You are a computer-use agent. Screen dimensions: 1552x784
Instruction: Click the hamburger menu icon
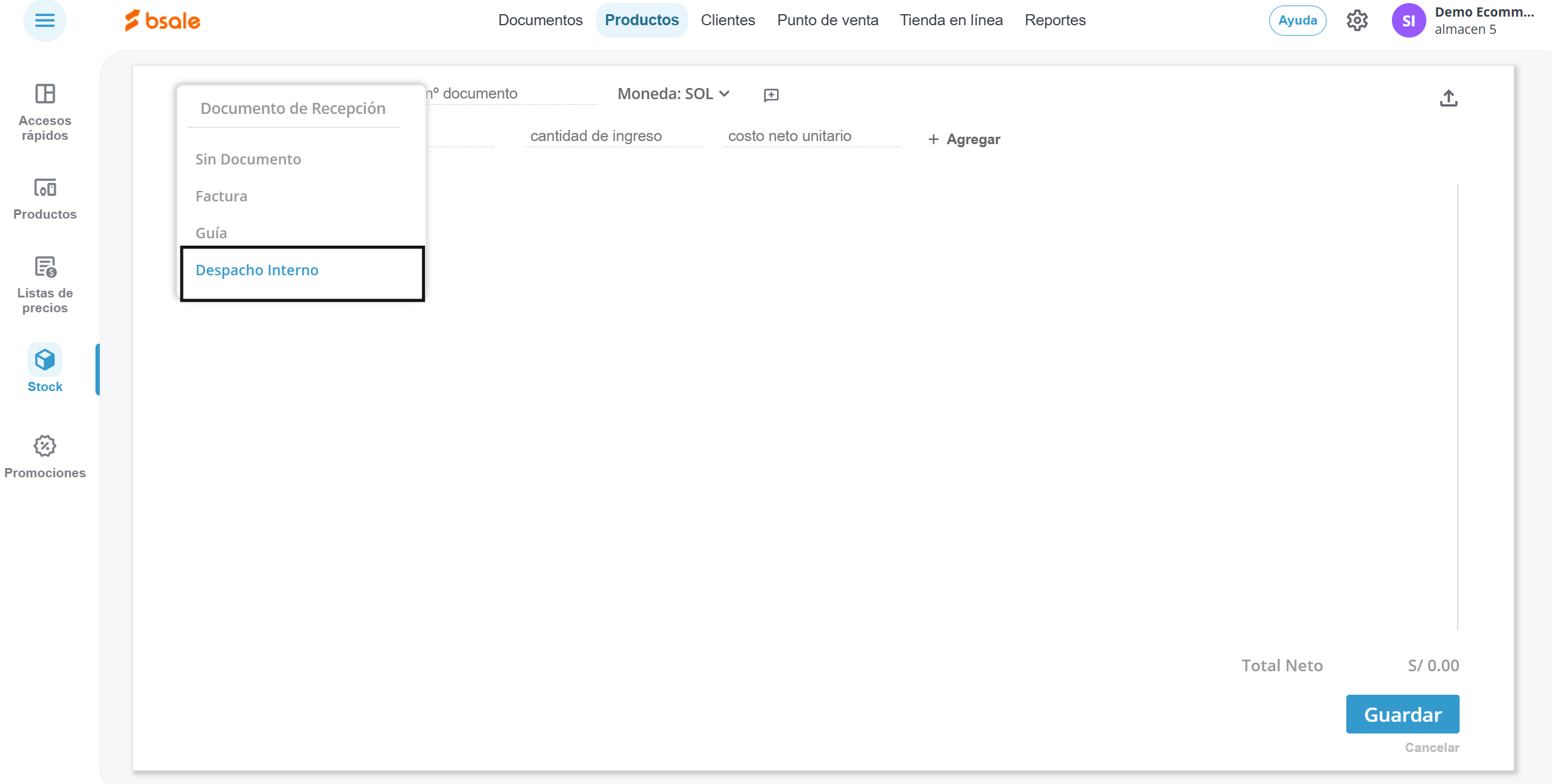click(44, 20)
